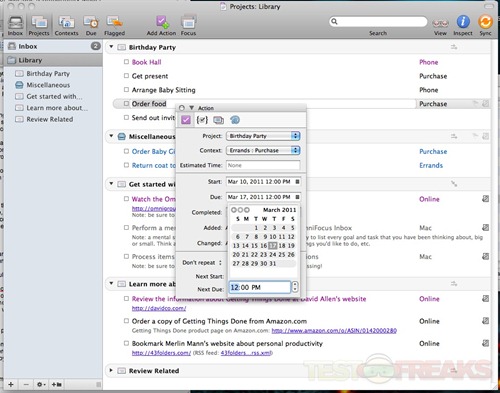Open the Project dropdown in inspector
The width and height of the screenshot is (500, 393).
pyautogui.click(x=263, y=136)
